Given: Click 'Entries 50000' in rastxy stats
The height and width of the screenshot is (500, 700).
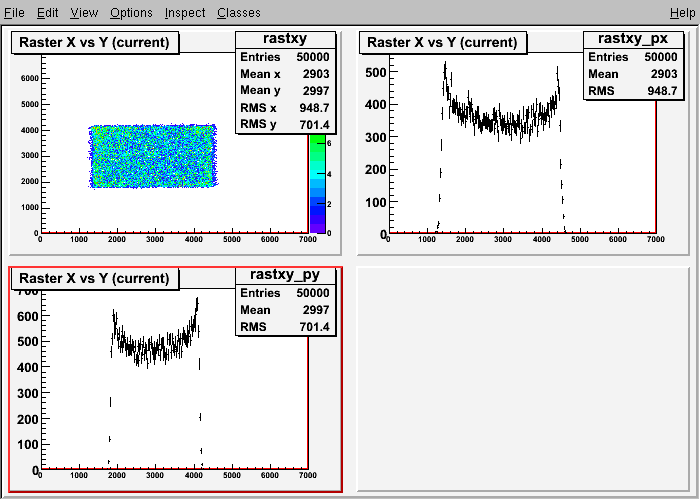Looking at the screenshot, I should pyautogui.click(x=285, y=57).
